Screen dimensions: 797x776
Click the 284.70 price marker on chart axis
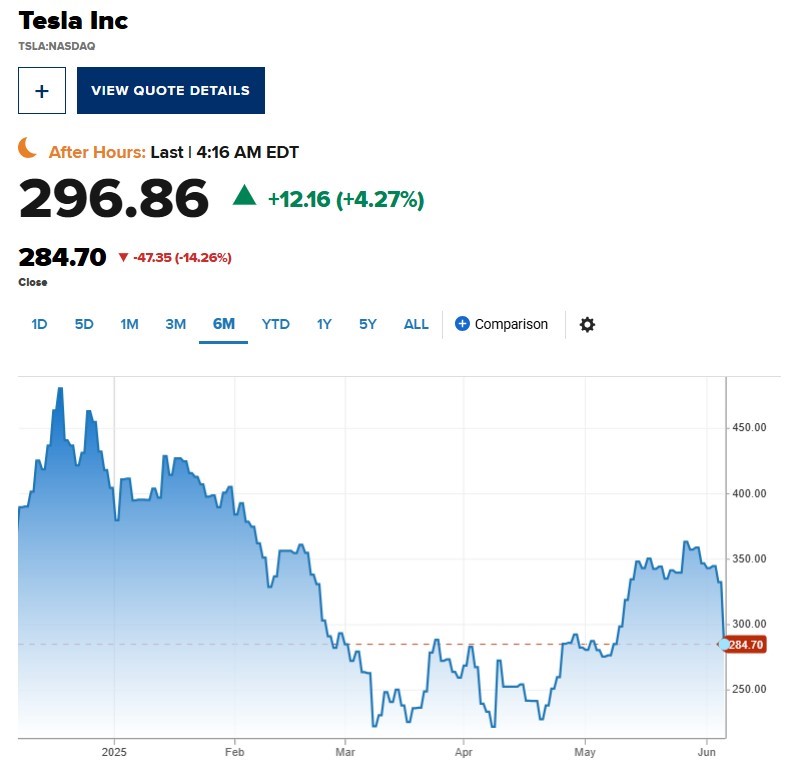coord(747,645)
